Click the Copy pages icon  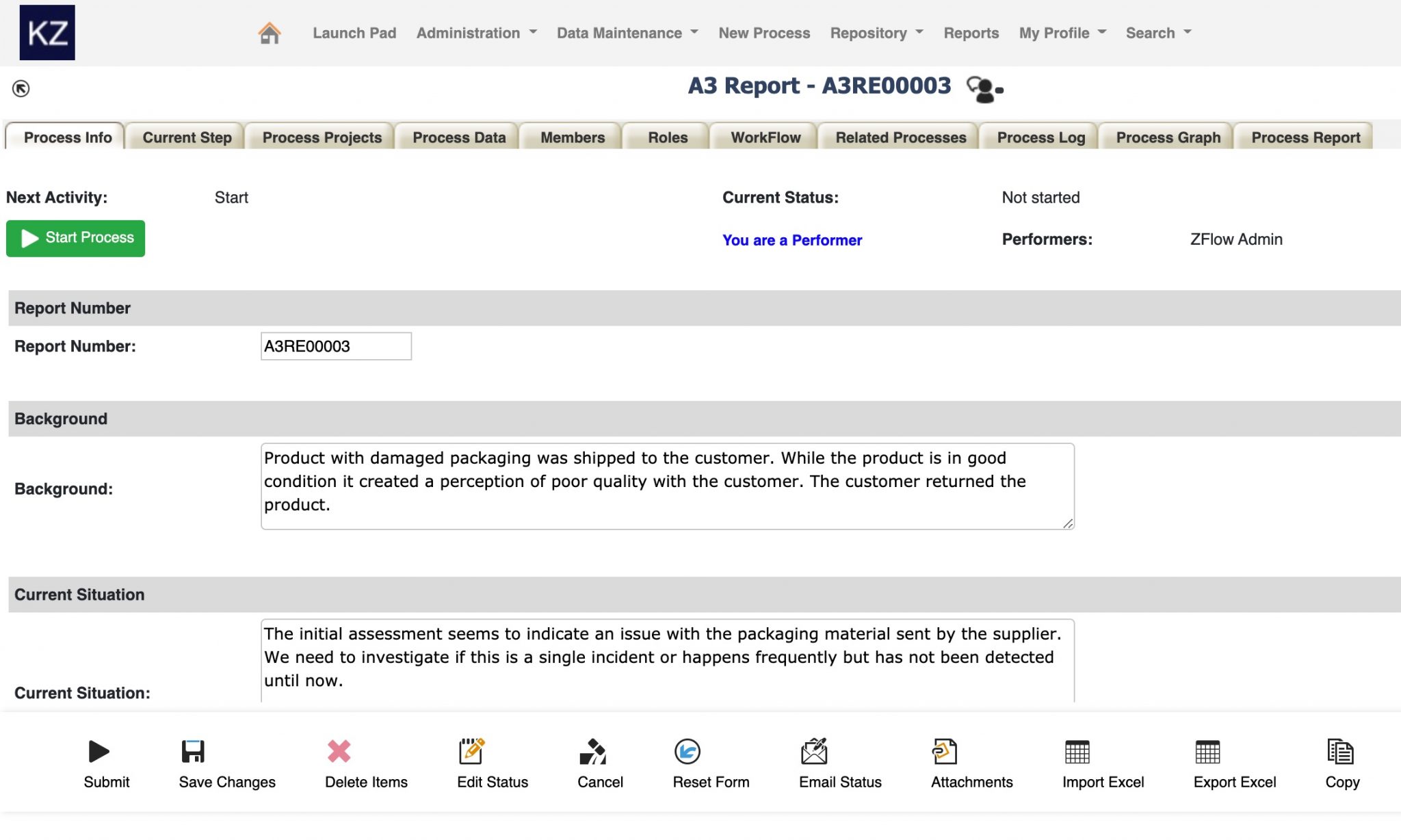(1341, 751)
